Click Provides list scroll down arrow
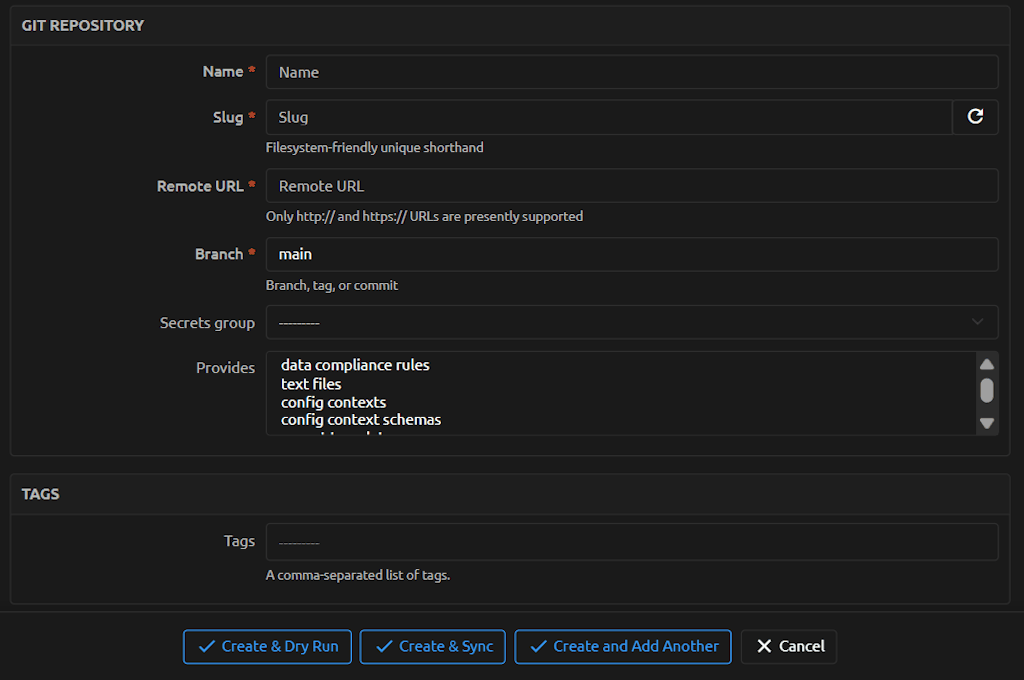The image size is (1024, 680). (987, 423)
